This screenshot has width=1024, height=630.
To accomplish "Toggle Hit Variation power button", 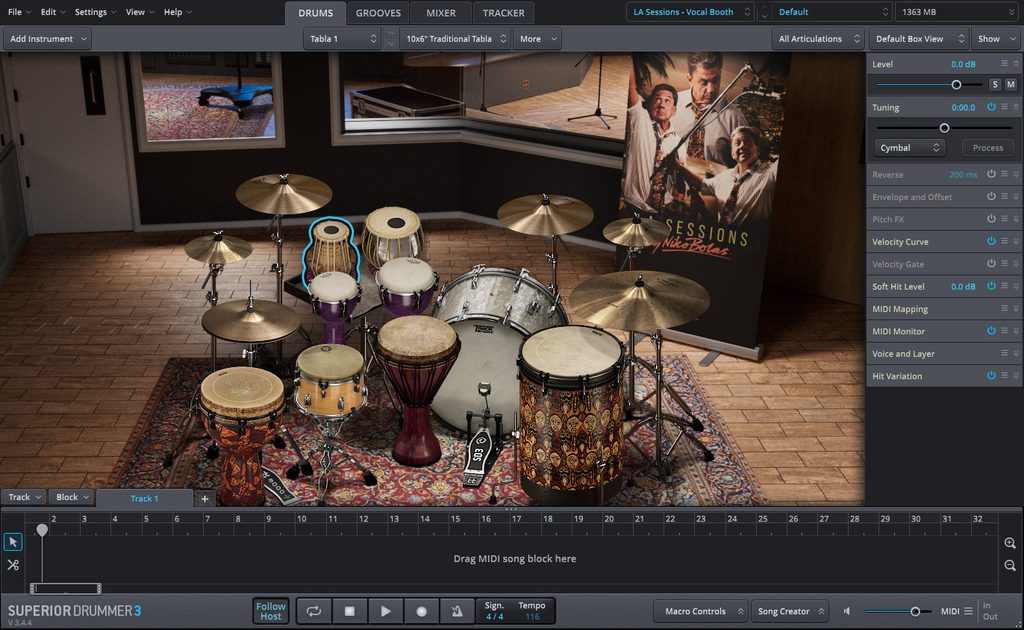I will (x=991, y=375).
